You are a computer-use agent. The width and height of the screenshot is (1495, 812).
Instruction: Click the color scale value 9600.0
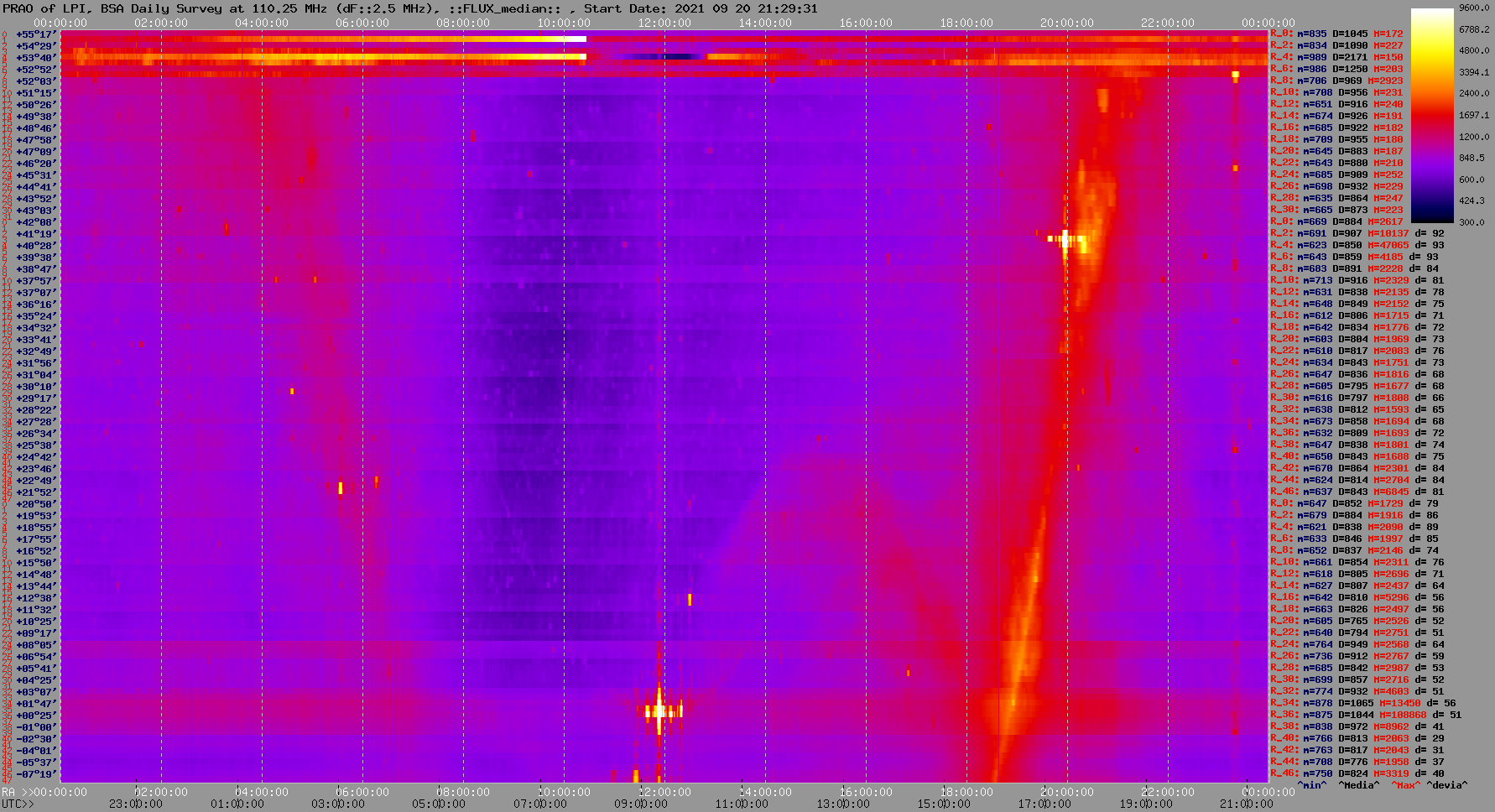point(1474,8)
